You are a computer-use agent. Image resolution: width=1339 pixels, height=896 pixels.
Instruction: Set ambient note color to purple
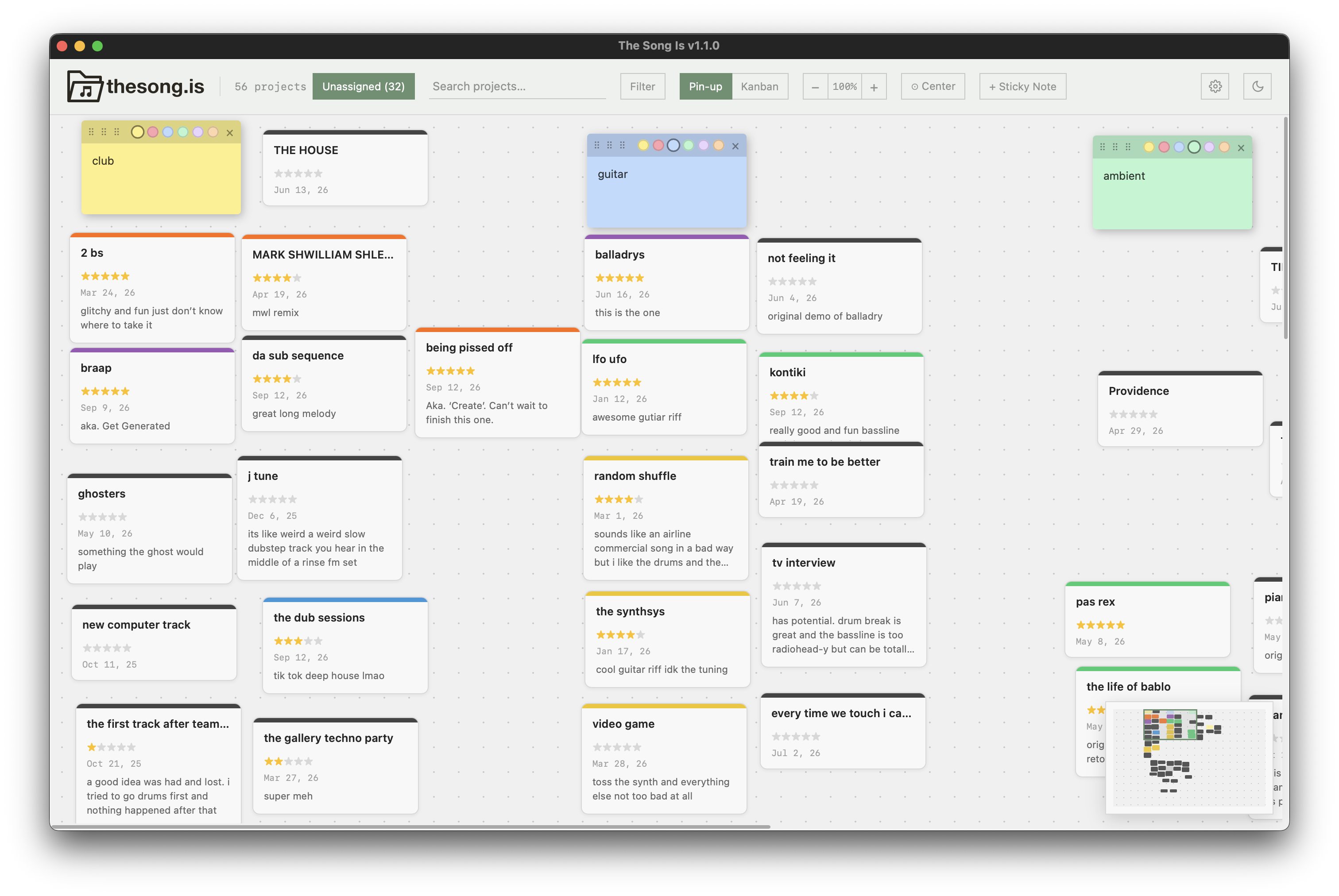1209,147
